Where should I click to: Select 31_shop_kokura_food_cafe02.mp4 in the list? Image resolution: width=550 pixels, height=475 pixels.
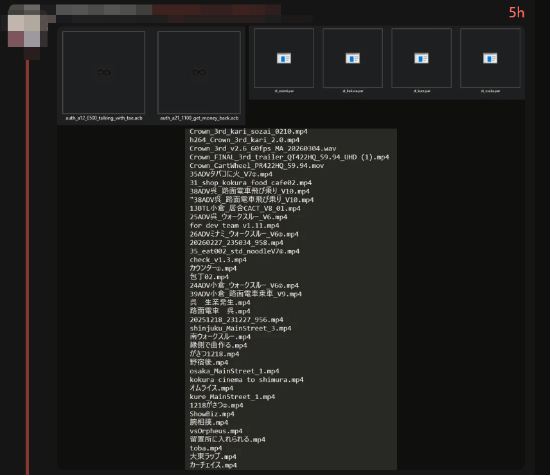click(x=250, y=183)
